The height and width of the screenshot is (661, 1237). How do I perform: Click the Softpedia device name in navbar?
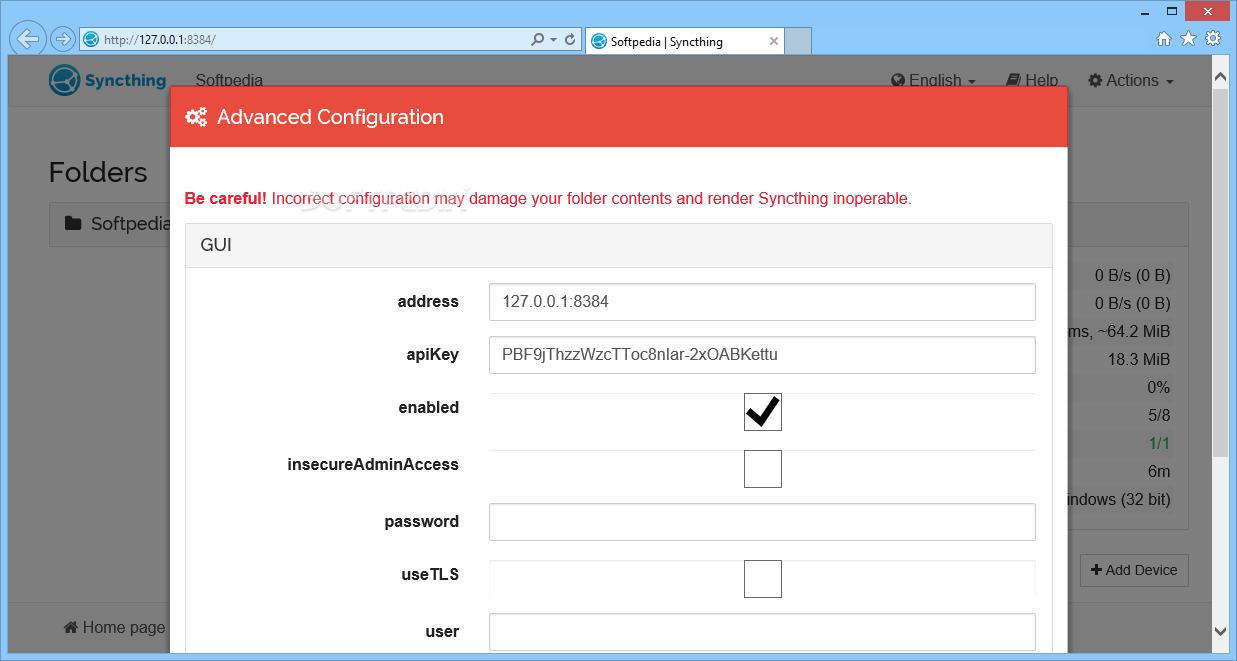click(x=229, y=80)
